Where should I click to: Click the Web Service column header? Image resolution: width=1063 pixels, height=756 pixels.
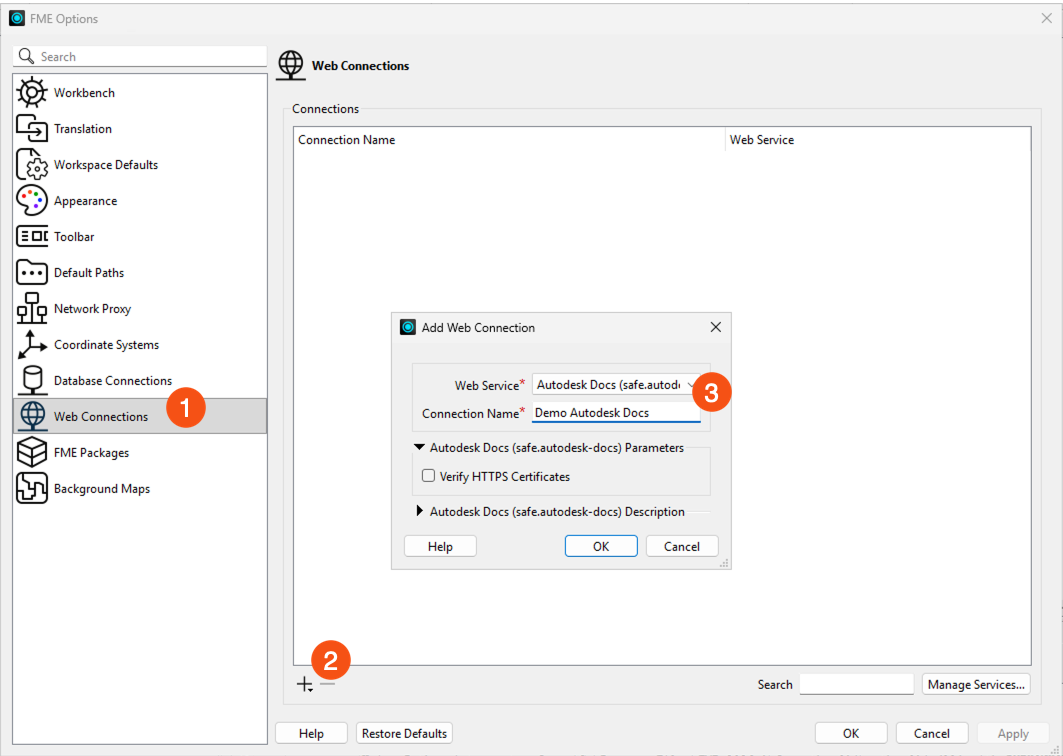(878, 140)
